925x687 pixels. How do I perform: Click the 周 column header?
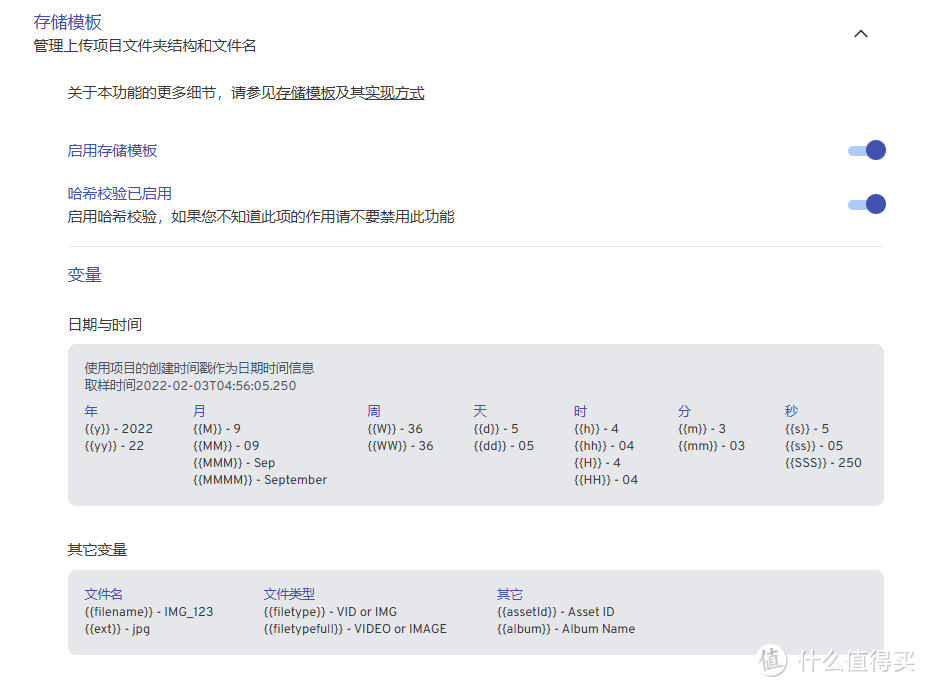[374, 411]
